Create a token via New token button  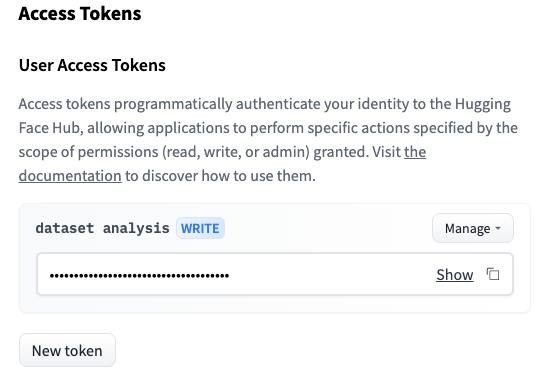(67, 350)
